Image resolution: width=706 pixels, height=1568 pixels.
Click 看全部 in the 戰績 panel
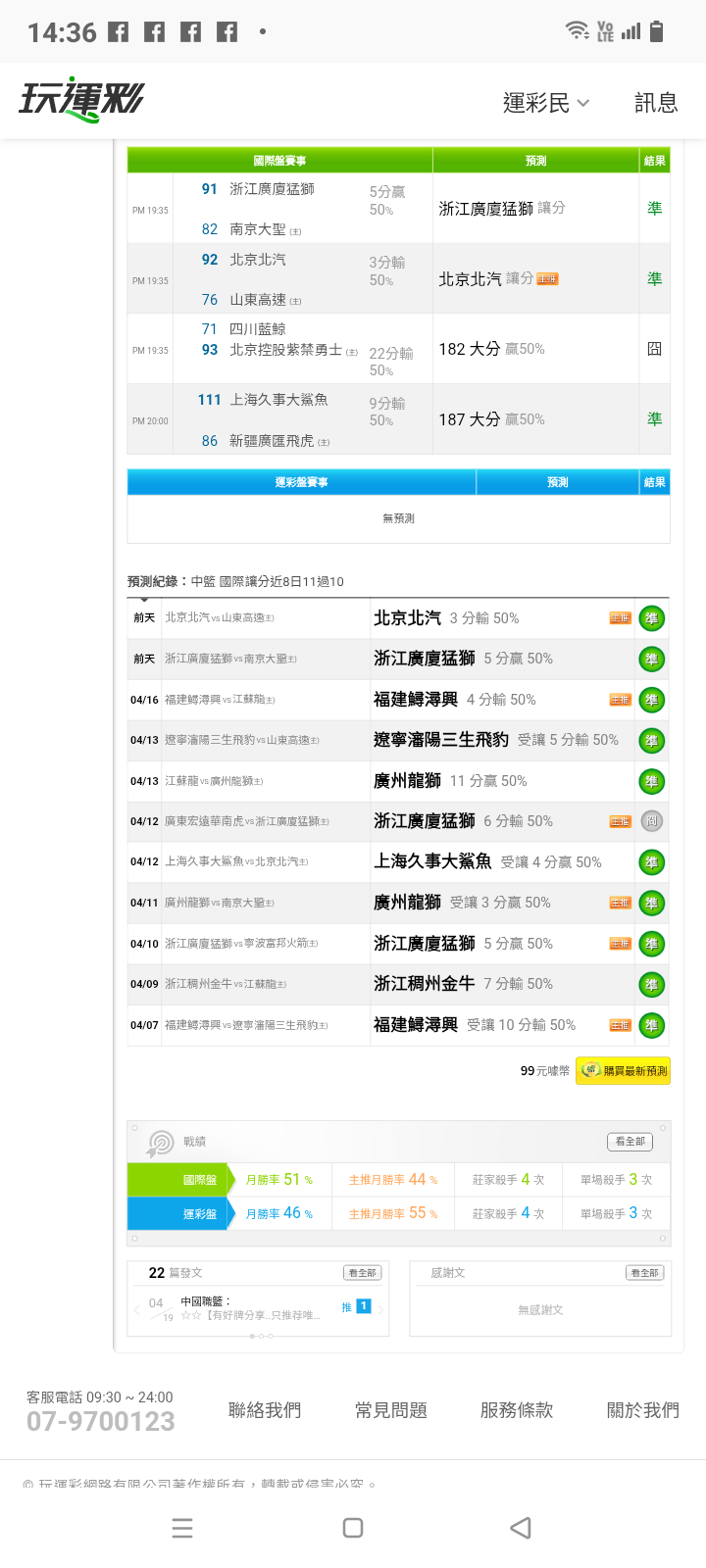tap(630, 1142)
